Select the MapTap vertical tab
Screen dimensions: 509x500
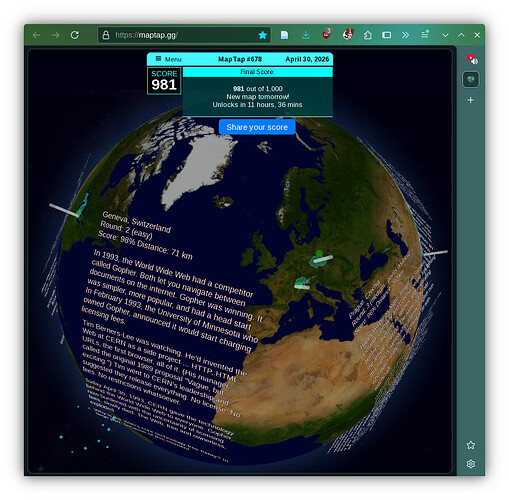(x=471, y=80)
